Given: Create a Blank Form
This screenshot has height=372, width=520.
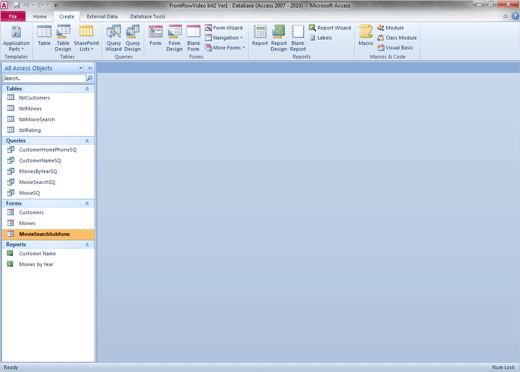Looking at the screenshot, I should (193, 38).
